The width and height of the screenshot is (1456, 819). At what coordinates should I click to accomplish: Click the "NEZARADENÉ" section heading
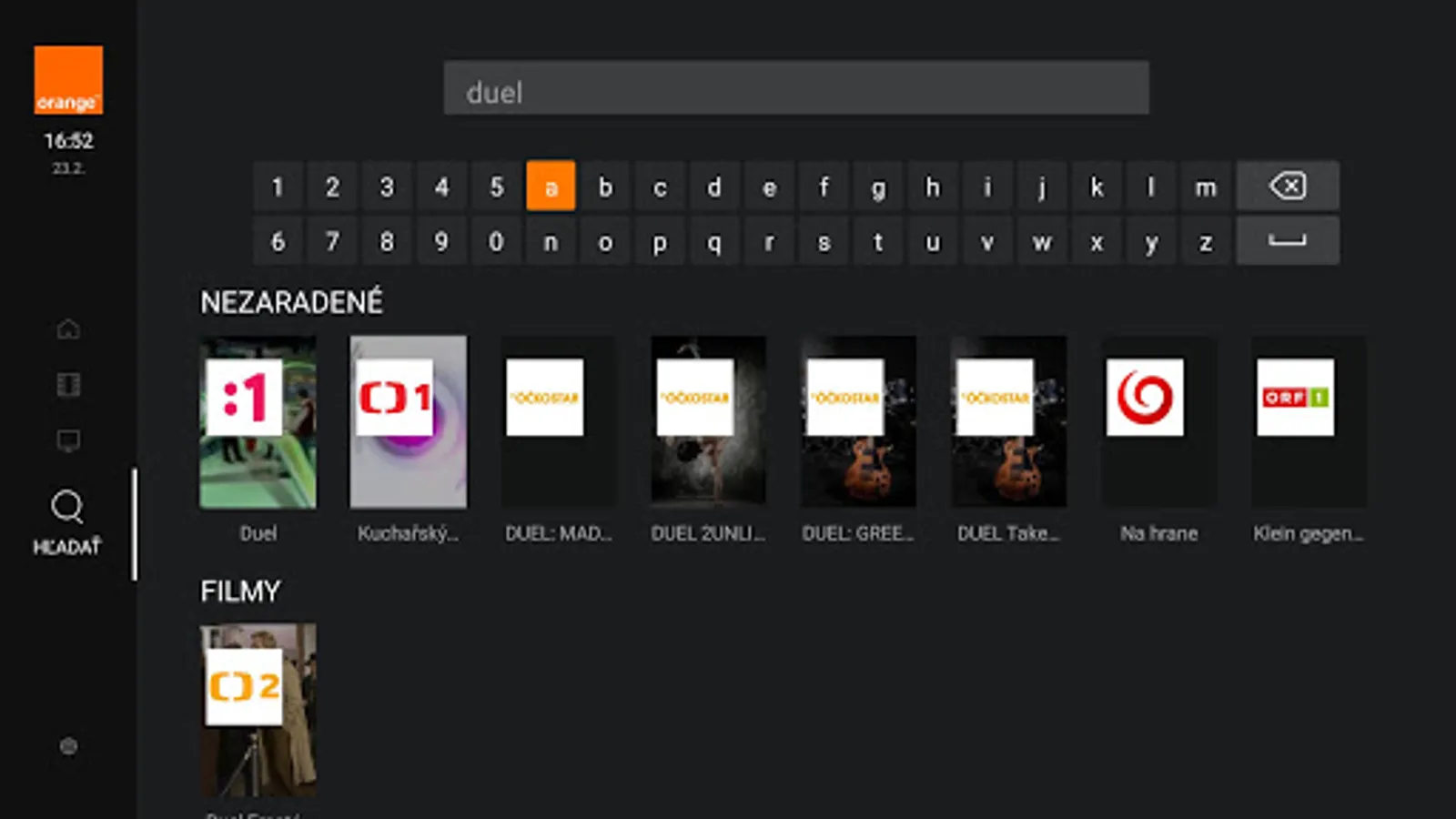point(291,302)
